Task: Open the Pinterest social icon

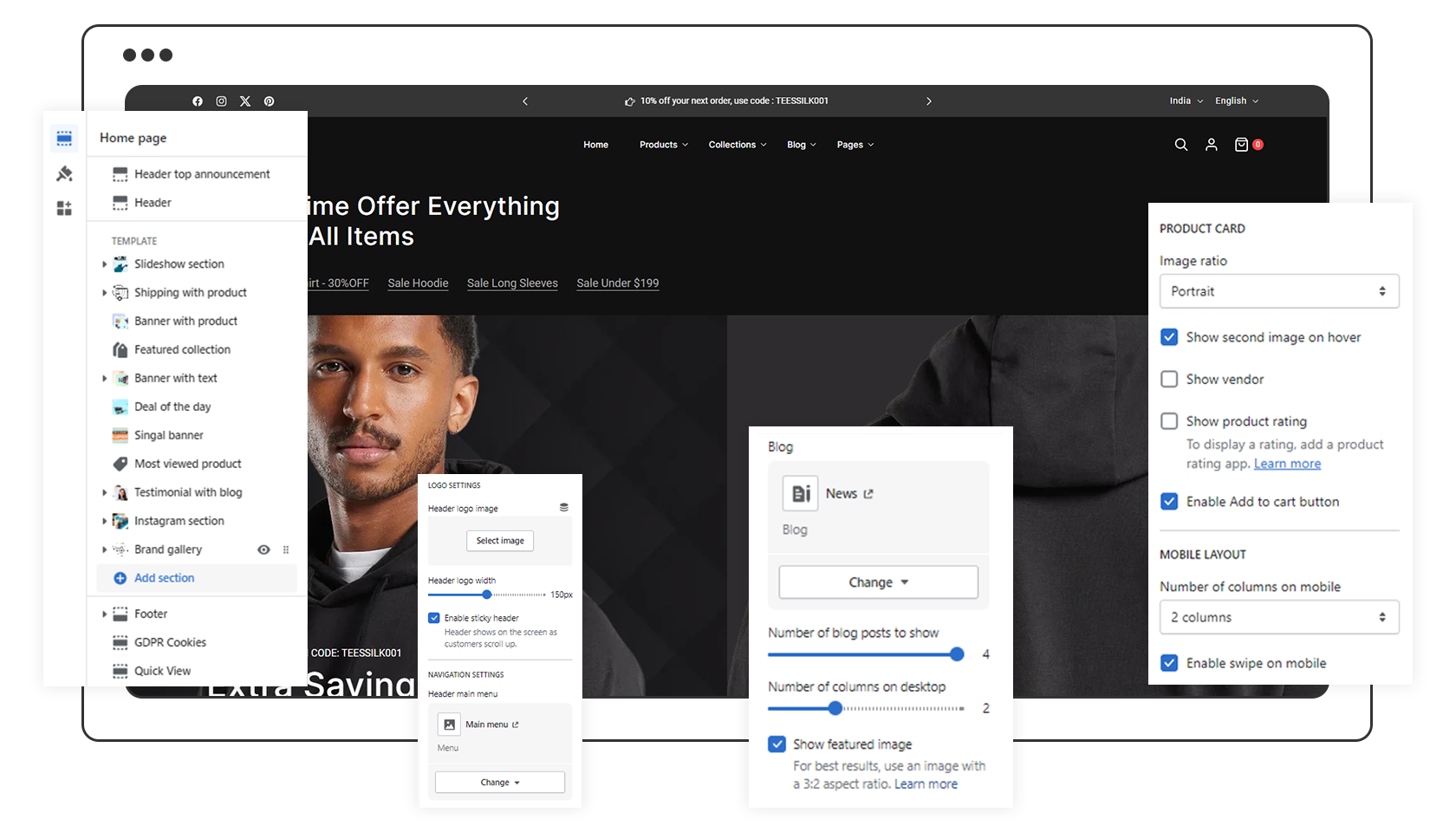Action: (x=270, y=101)
